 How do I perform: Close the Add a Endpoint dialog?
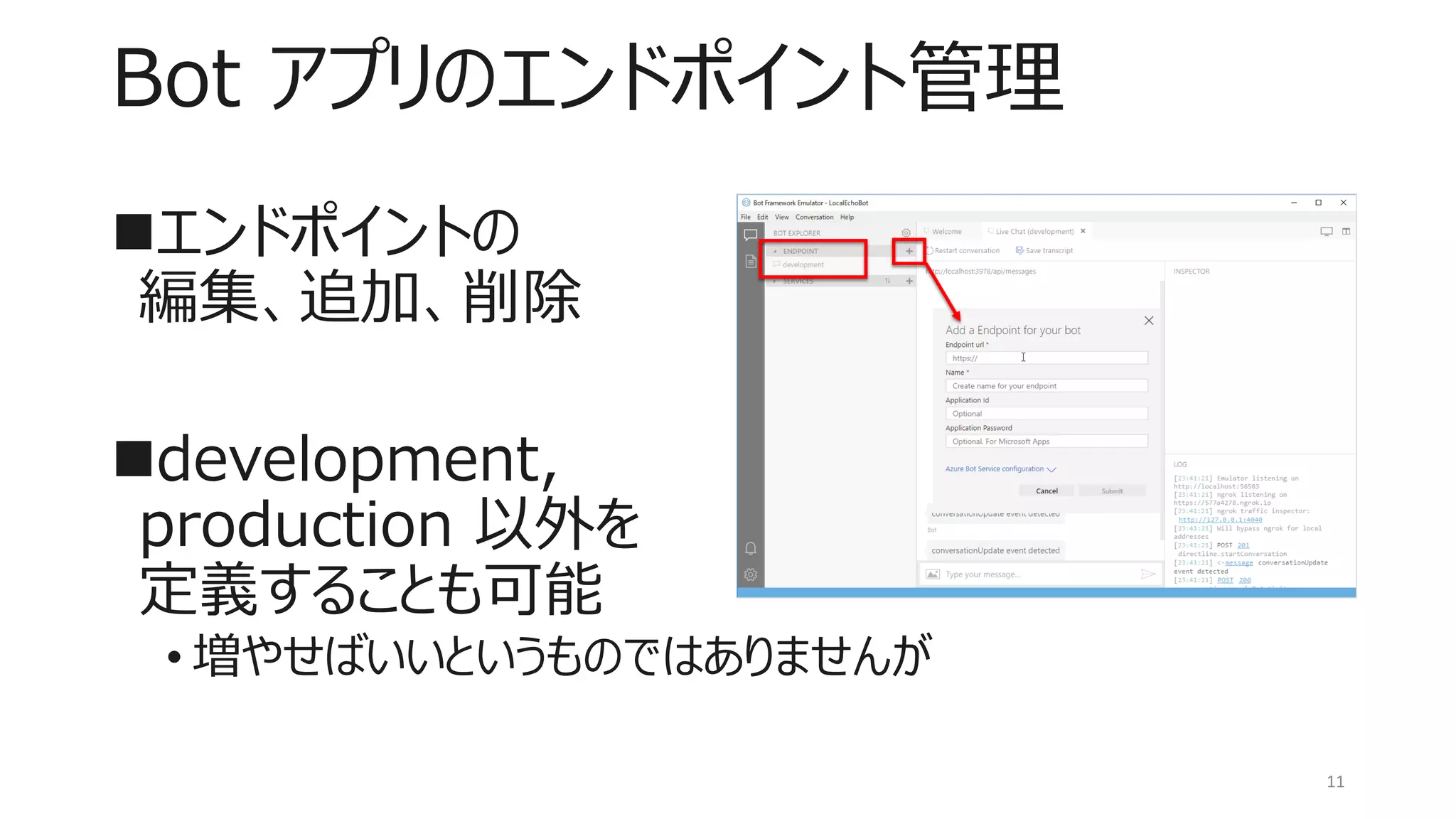(1148, 321)
